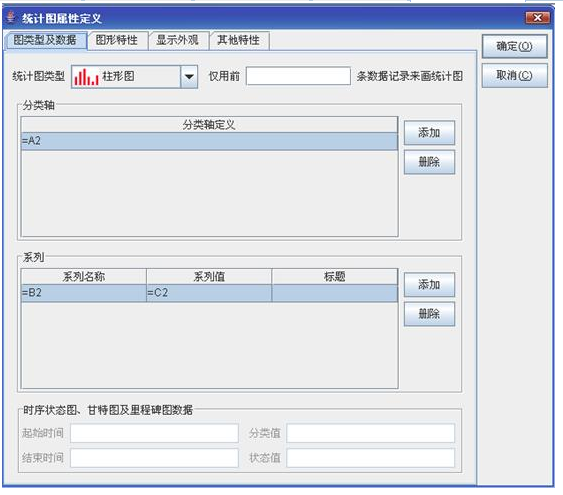Select the 图类型及数据 tab
The height and width of the screenshot is (495, 563).
coord(45,40)
